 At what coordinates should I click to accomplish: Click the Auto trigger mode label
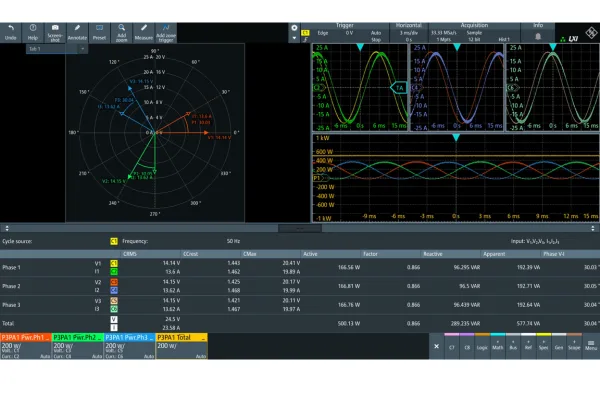coord(376,33)
